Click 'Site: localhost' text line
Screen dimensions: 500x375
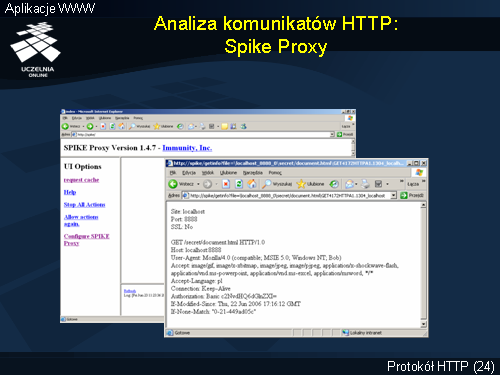188,211
